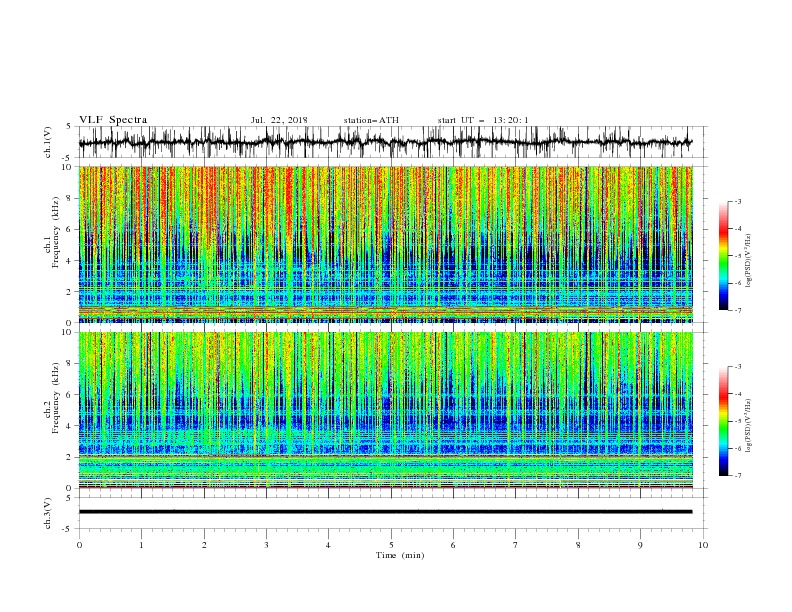The width and height of the screenshot is (792, 612).
Task: Click the ch.1 color bar "-3" label
Action: 738,201
